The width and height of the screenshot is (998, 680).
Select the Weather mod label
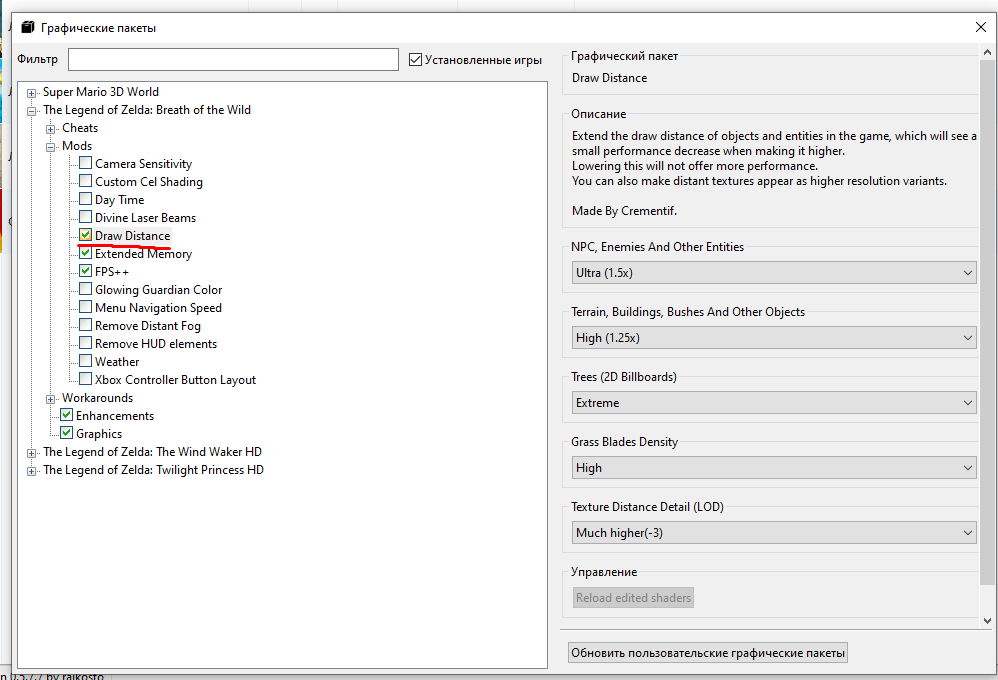click(x=117, y=362)
